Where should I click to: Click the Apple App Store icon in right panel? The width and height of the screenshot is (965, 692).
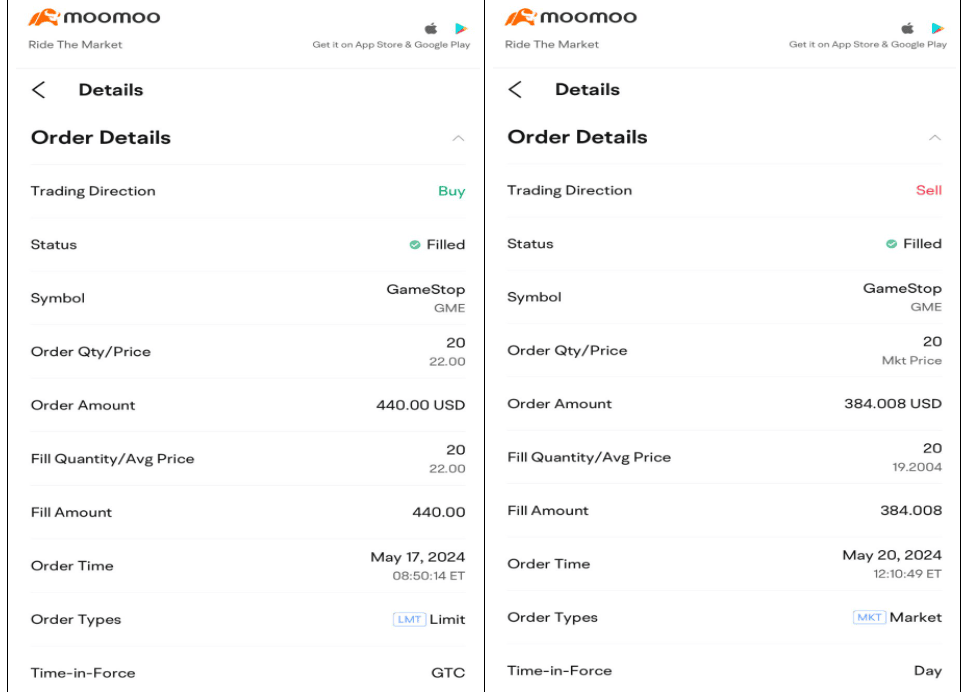[x=908, y=28]
